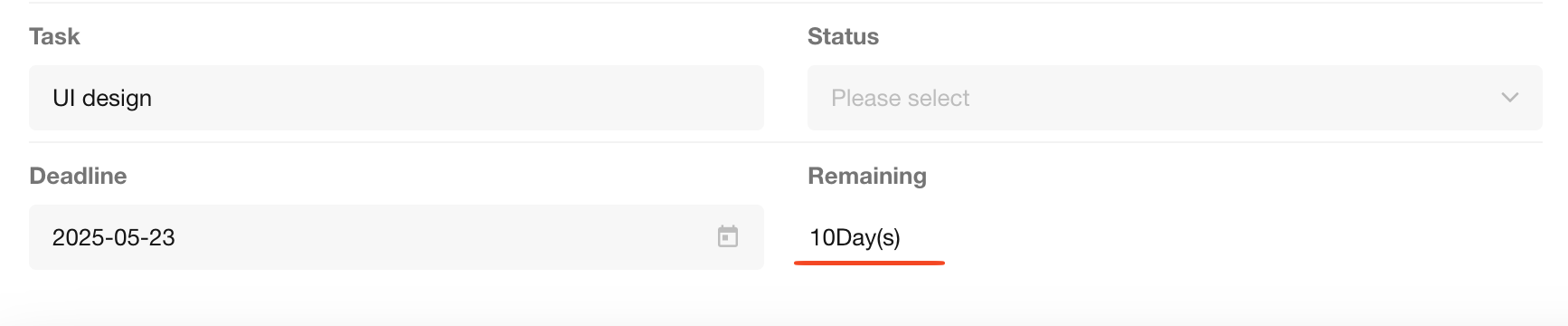Place cursor after "UI design" text
The width and height of the screenshot is (1568, 326).
click(154, 98)
